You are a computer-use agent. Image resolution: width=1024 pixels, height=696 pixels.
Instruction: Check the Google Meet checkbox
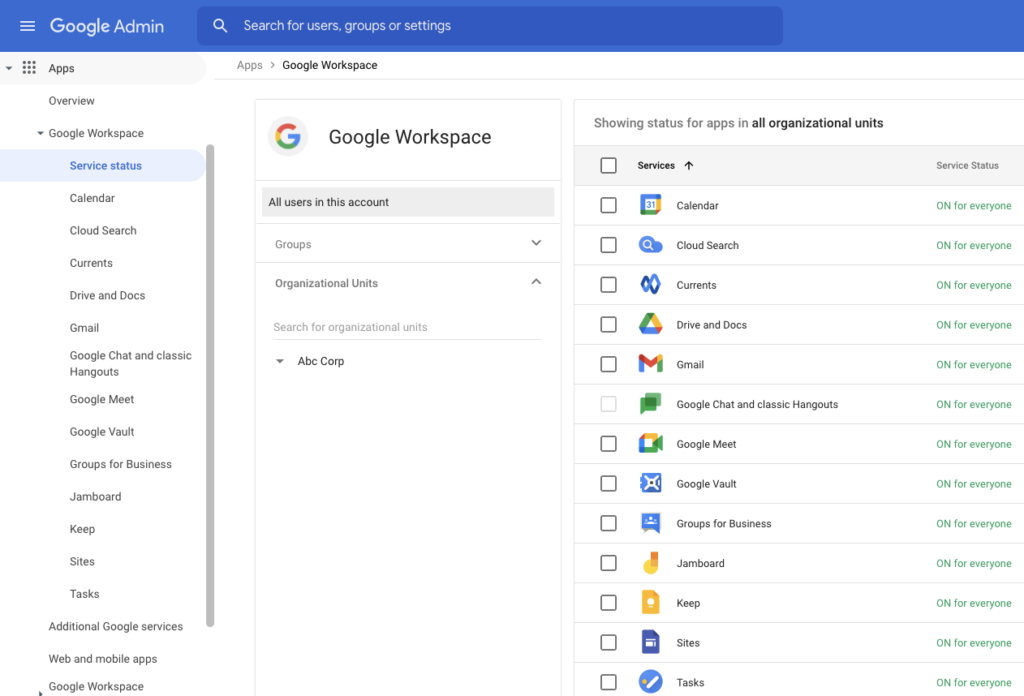608,444
